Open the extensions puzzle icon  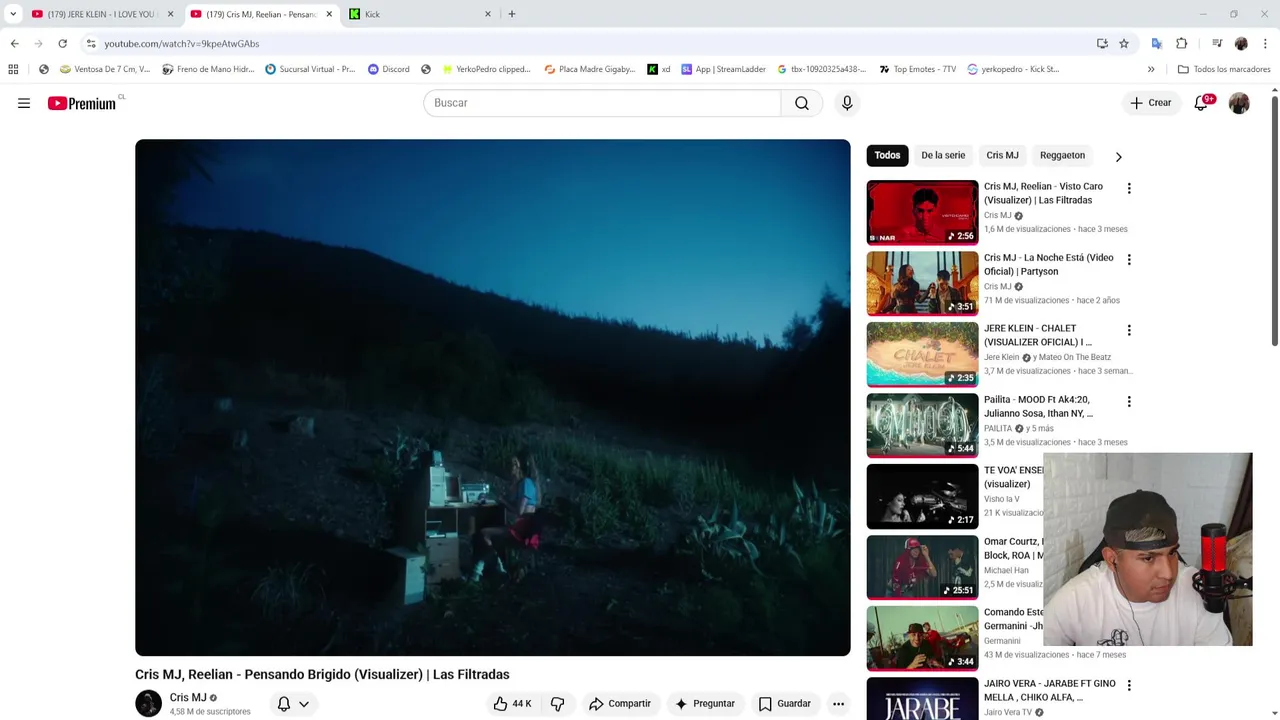coord(1182,44)
